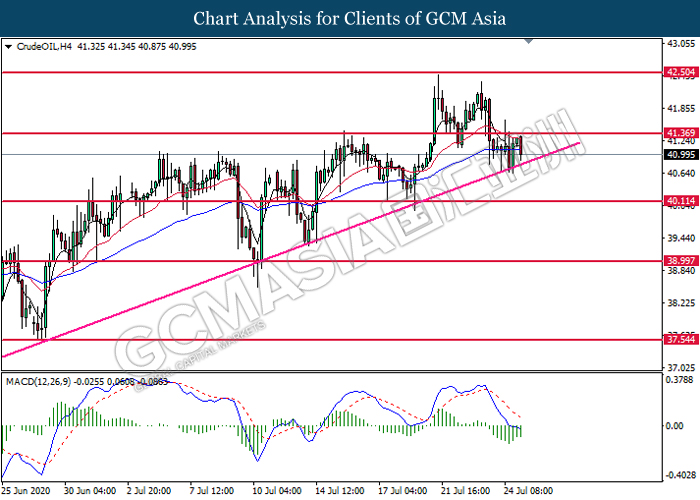Click the 37.025 price axis value
This screenshot has width=700, height=500.
coord(681,368)
